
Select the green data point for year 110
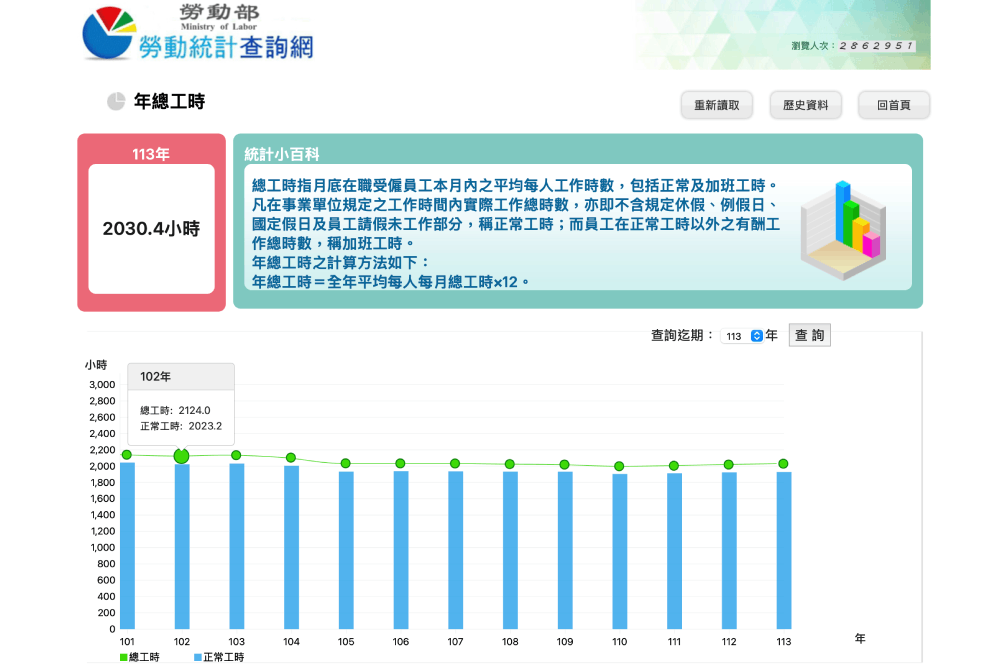pos(619,466)
